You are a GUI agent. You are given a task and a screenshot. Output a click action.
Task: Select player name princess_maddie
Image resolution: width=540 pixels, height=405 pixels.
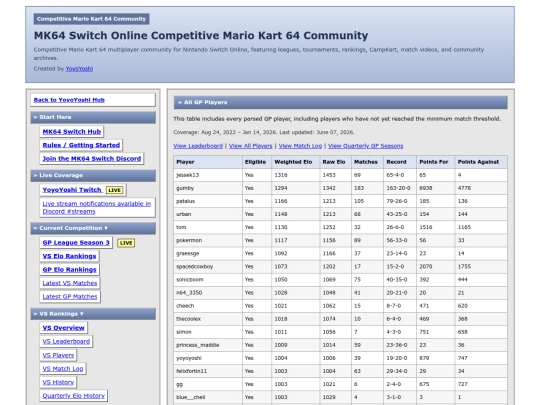pos(198,345)
